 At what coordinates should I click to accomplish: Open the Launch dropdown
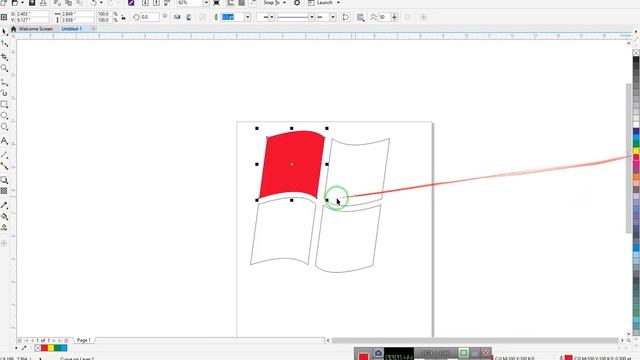tap(324, 2)
